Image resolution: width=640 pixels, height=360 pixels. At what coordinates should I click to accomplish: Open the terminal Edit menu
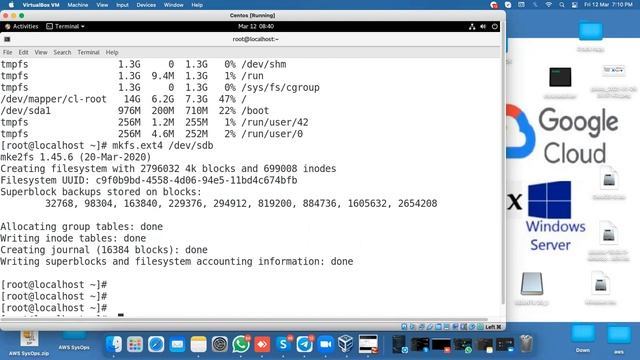pos(24,52)
